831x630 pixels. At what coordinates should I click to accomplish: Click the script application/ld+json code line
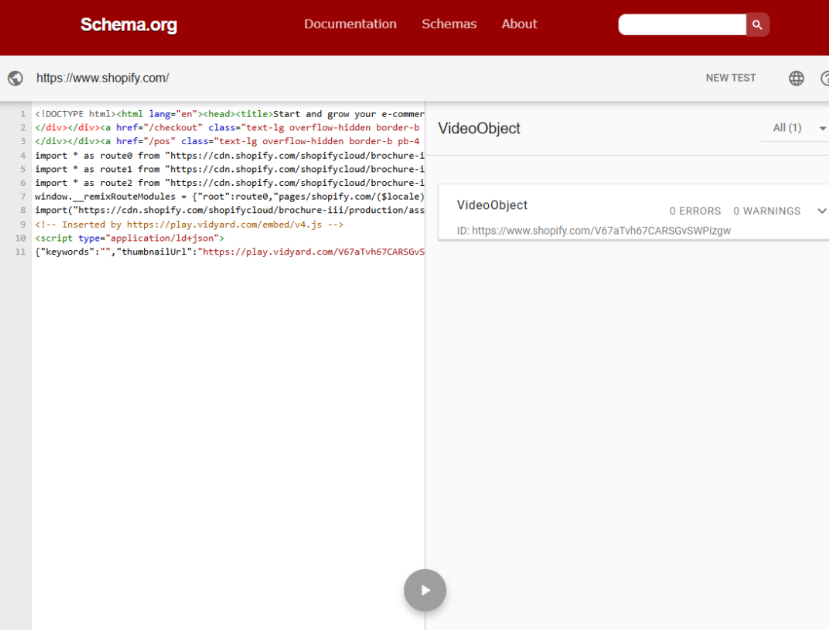click(x=130, y=239)
